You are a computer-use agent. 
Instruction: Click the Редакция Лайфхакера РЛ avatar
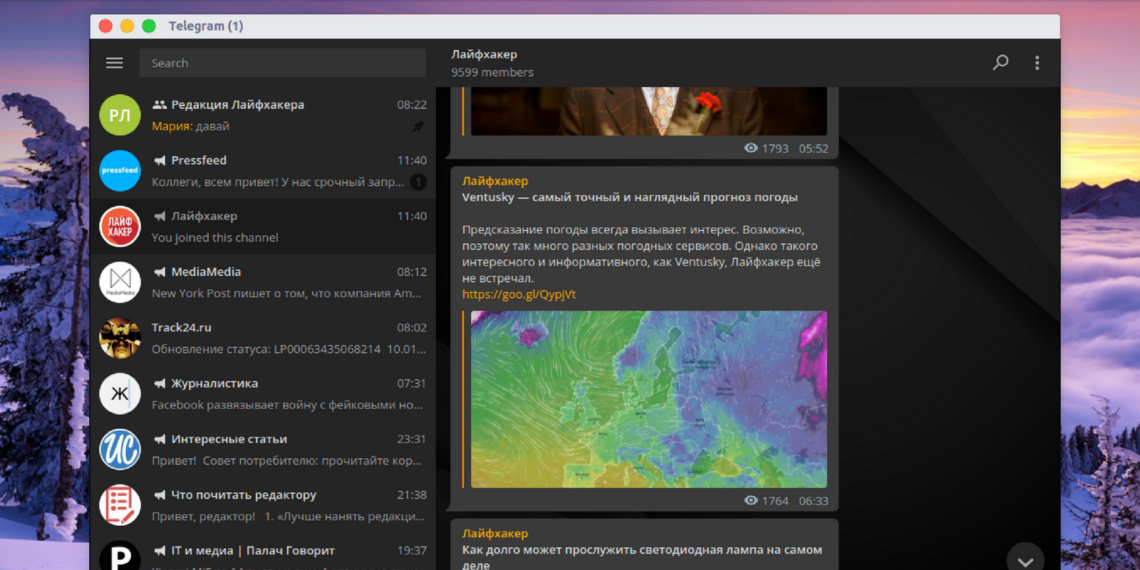(x=120, y=115)
